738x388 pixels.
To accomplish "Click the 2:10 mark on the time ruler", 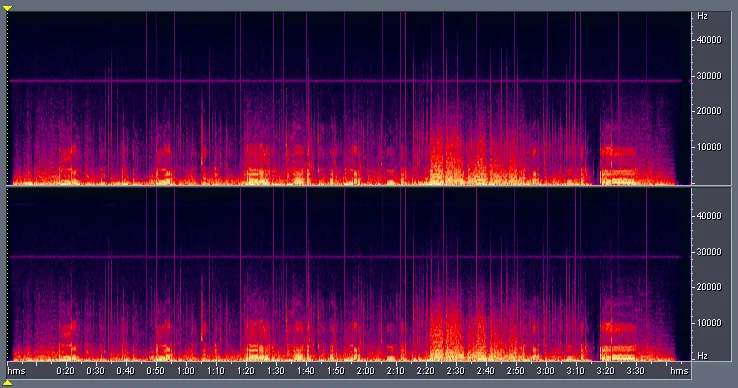I will tap(396, 371).
